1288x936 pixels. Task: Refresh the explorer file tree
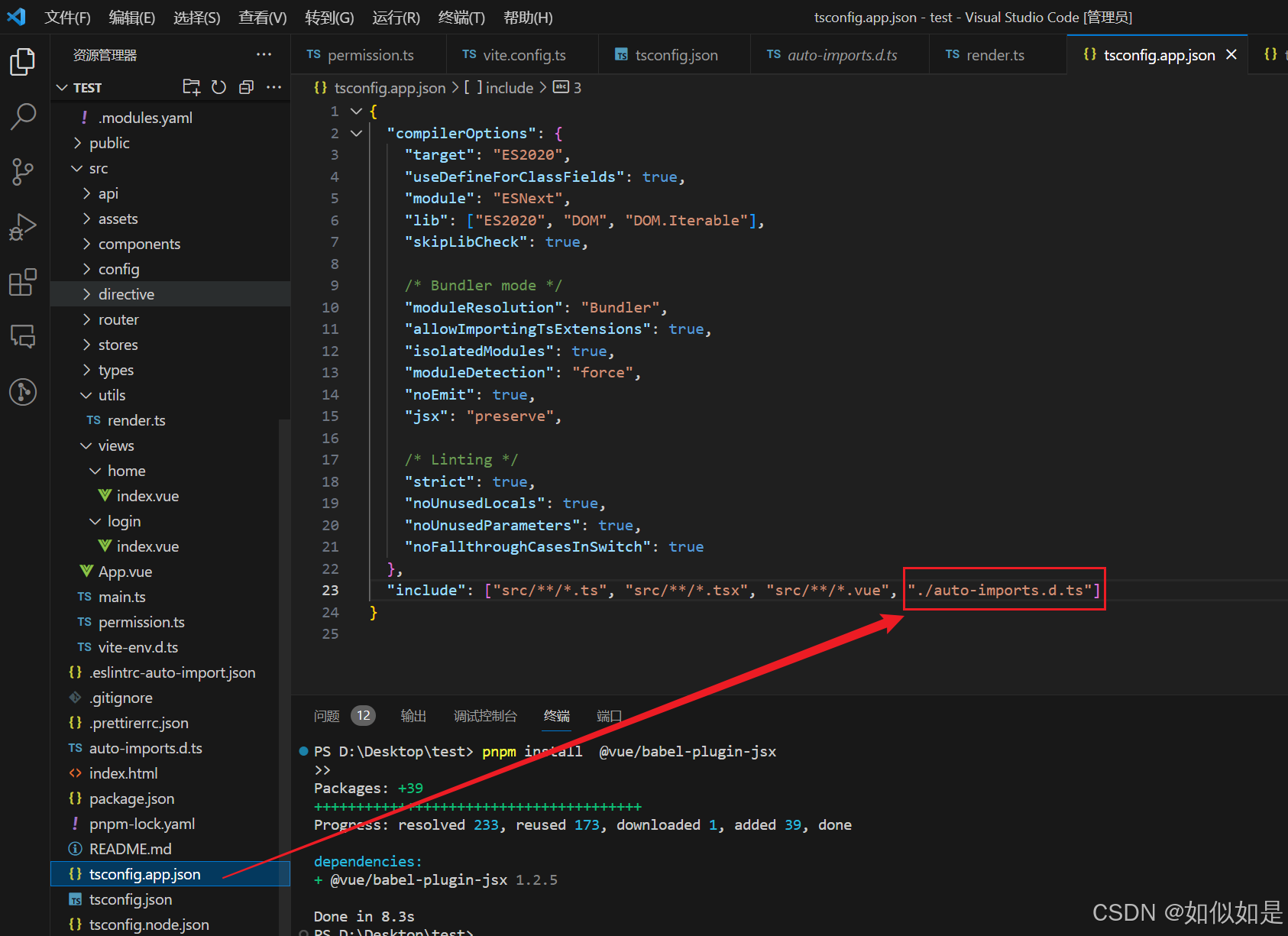pos(219,87)
